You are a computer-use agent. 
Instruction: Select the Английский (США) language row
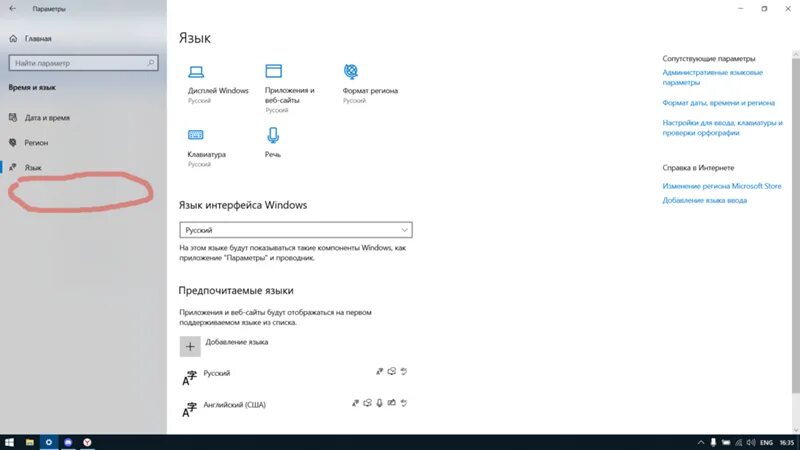click(295, 408)
